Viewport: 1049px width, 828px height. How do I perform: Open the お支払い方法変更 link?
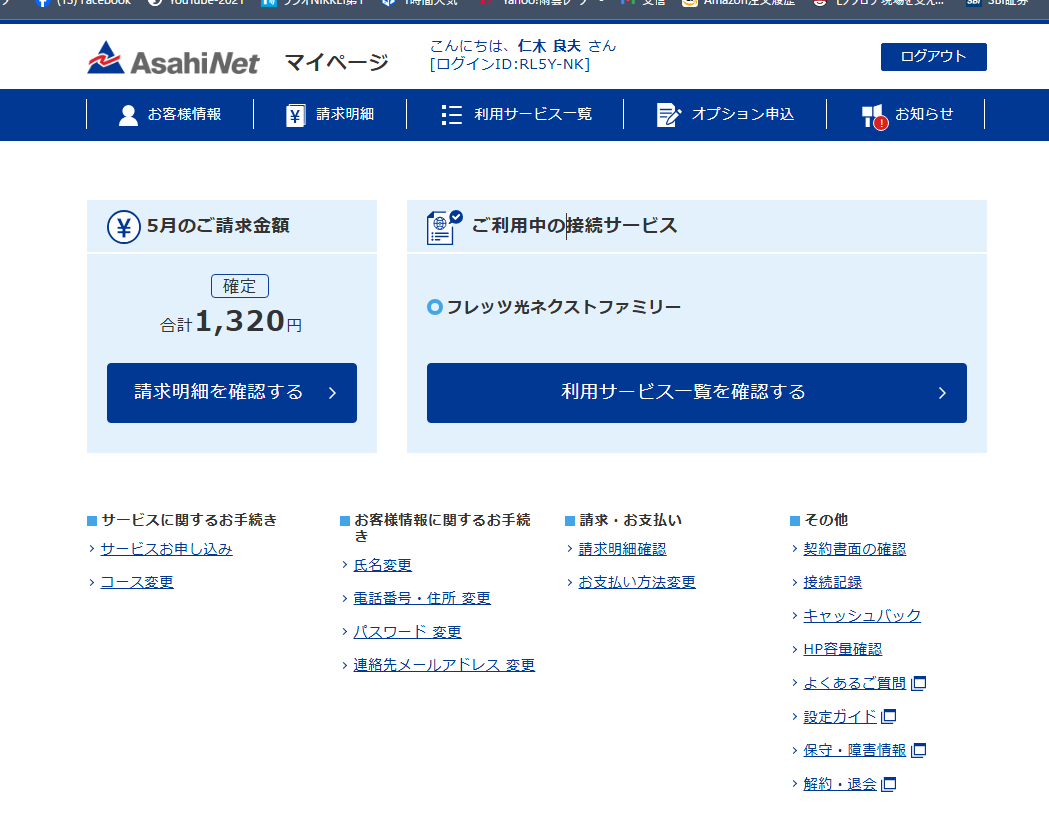pos(637,583)
